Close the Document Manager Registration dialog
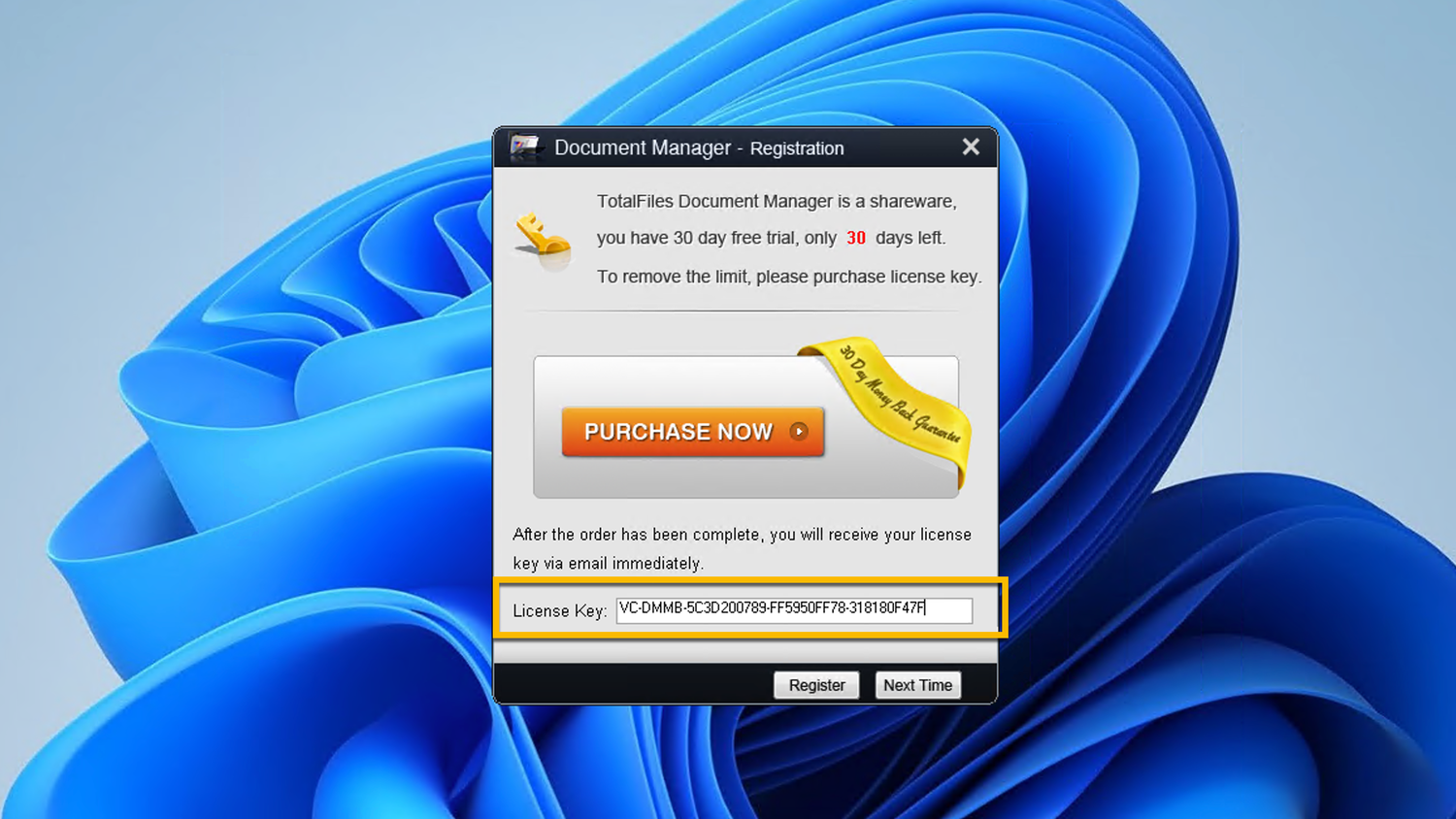Image resolution: width=1456 pixels, height=819 pixels. pyautogui.click(x=971, y=147)
